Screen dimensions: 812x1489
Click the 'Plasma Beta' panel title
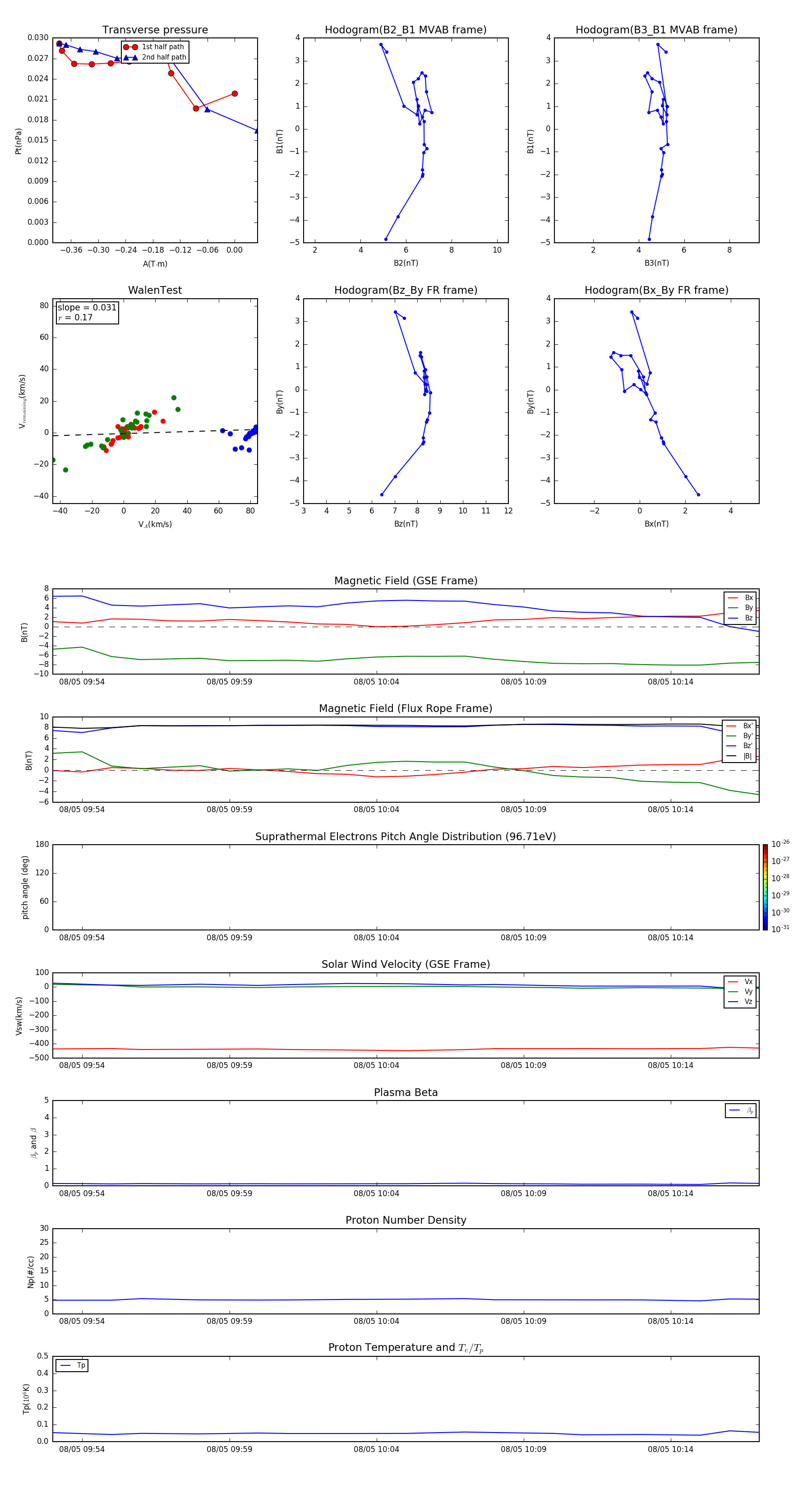(x=406, y=1092)
